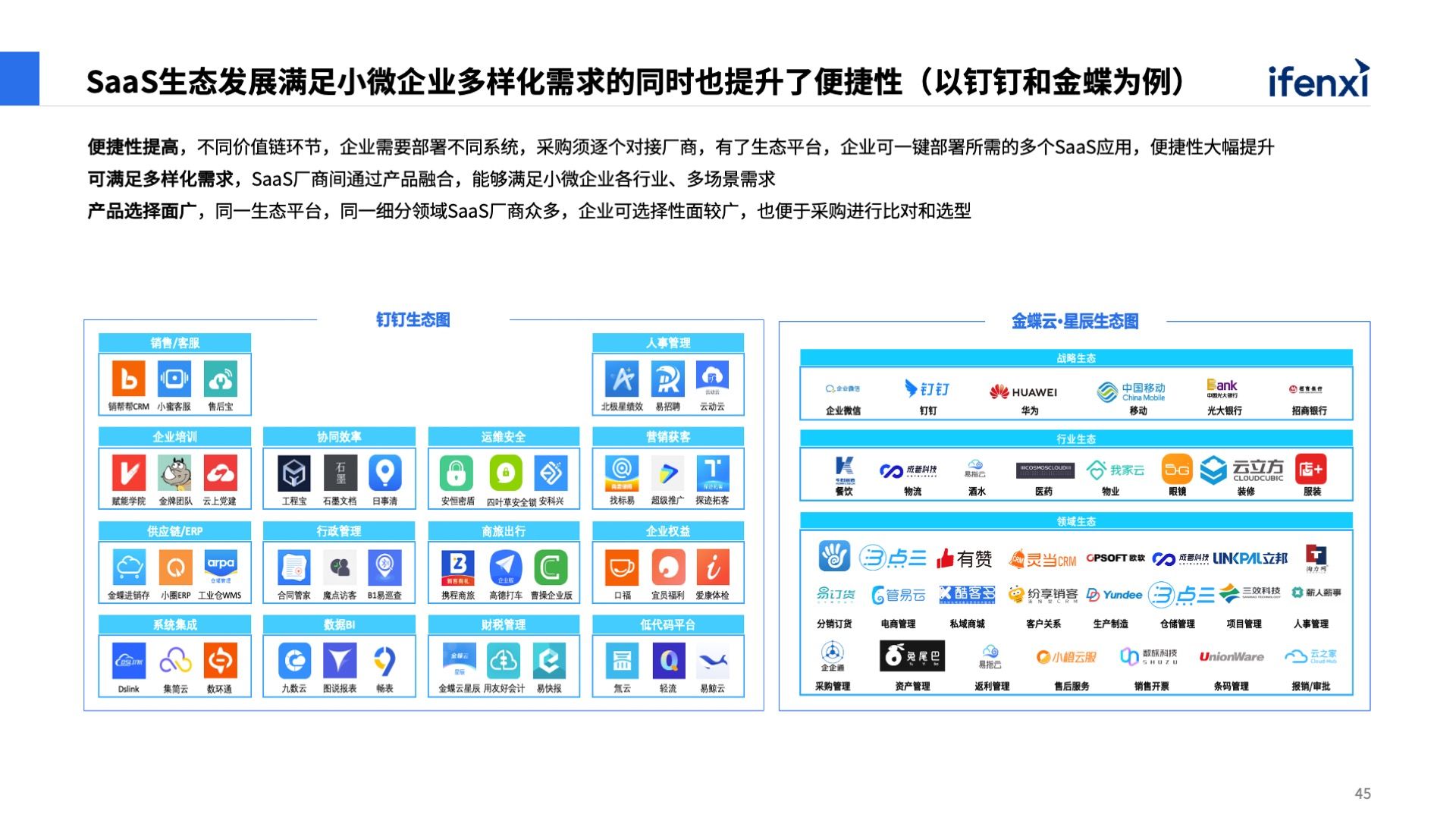Screen dimensions: 1456x830
Task: Select the 金蝶进销存 cloud icon
Action: pos(129,567)
